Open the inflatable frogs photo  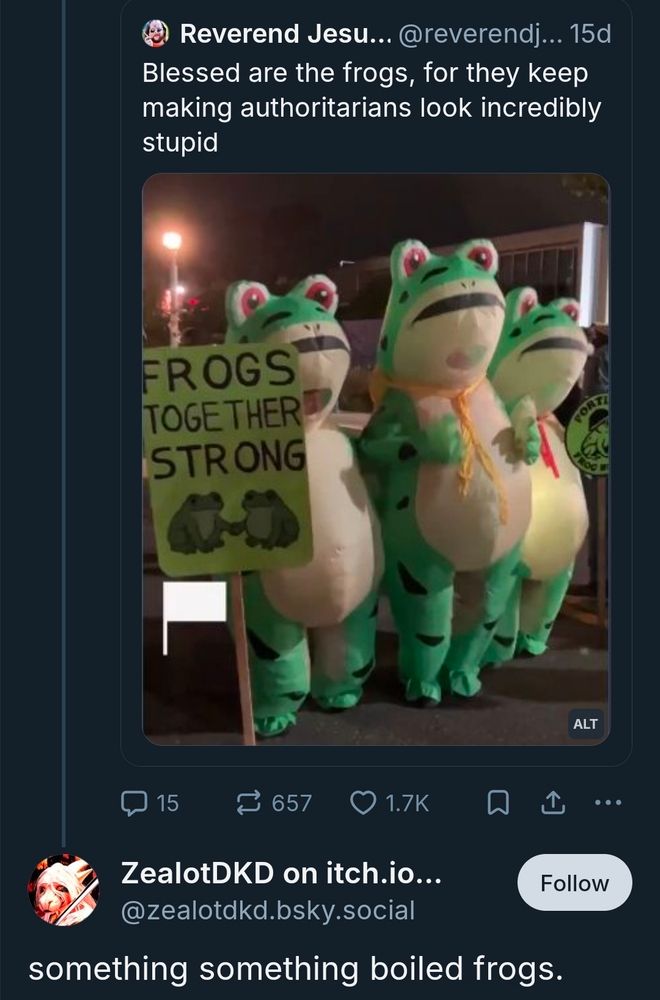(376, 459)
